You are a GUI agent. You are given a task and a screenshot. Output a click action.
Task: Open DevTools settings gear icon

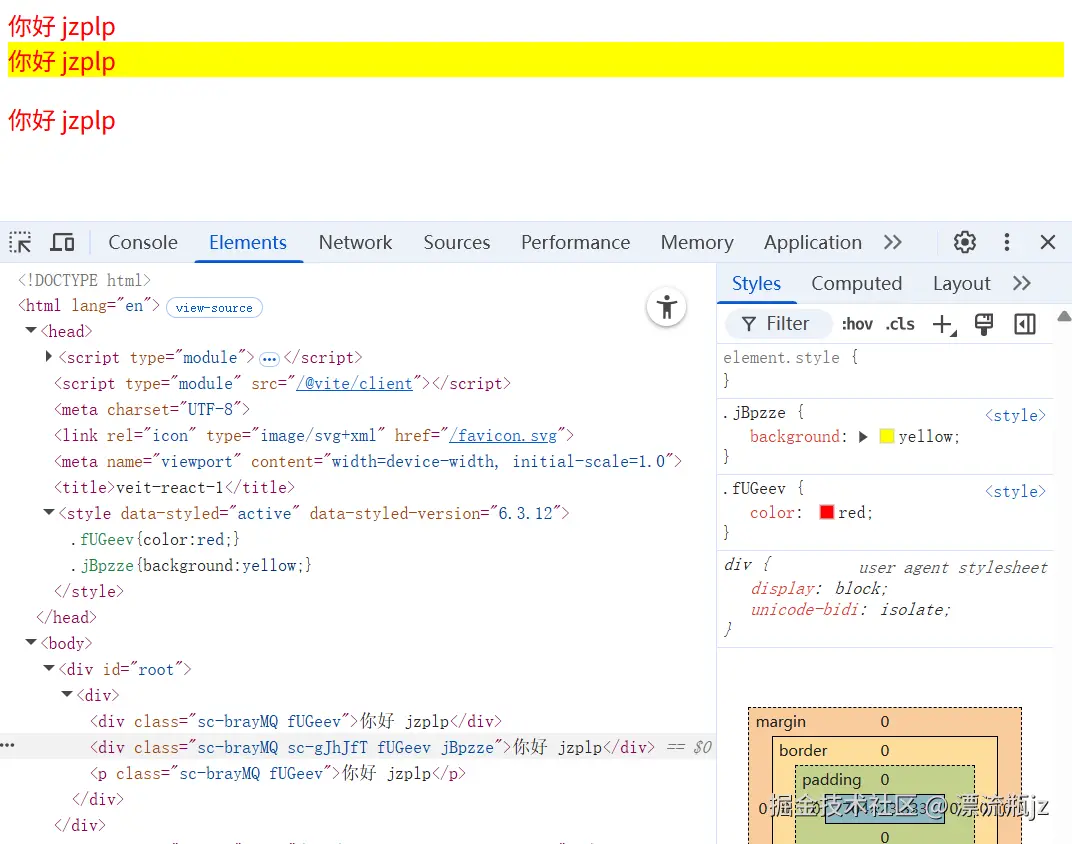click(x=964, y=242)
